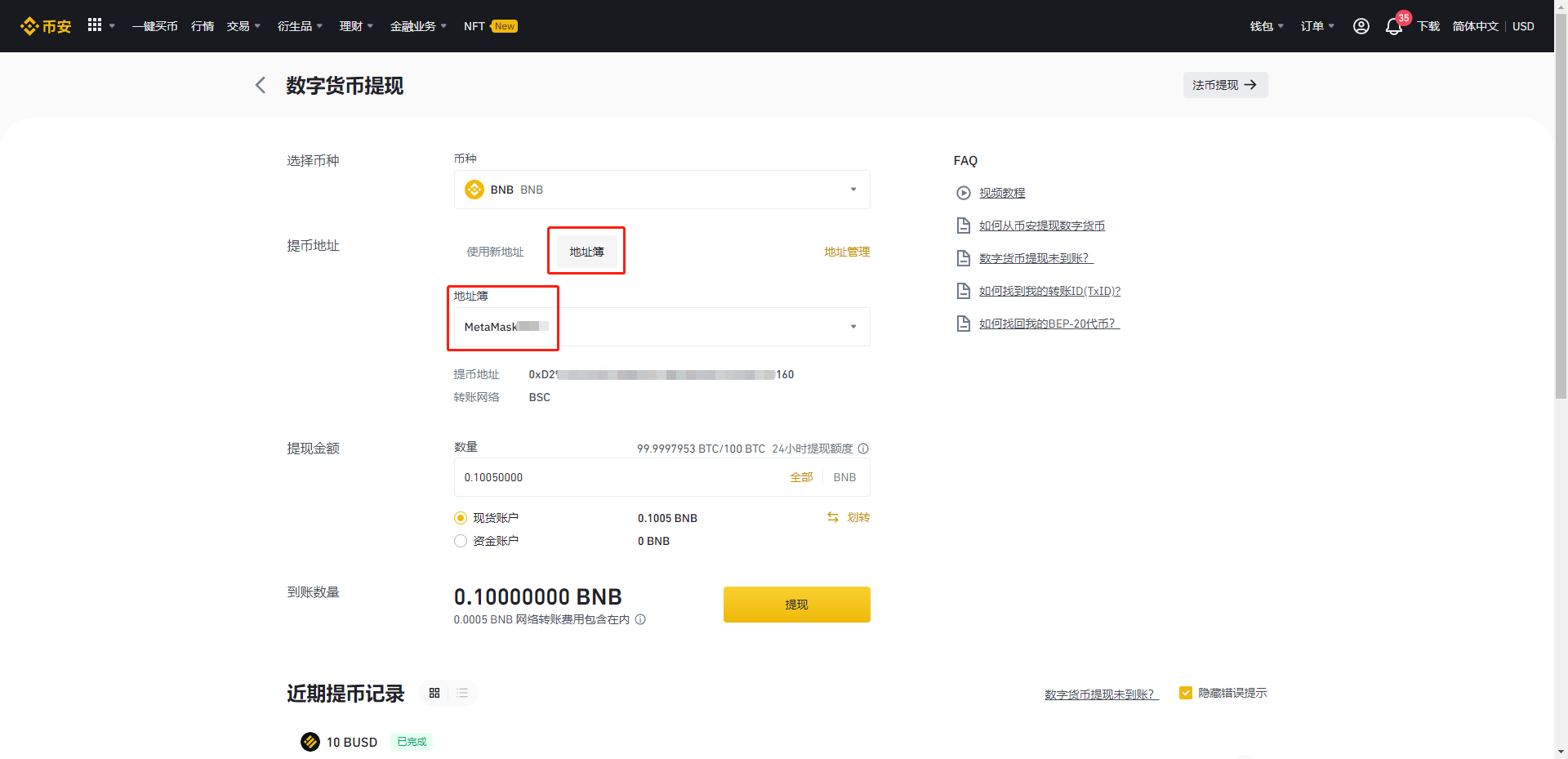Switch to the 地址簿 tab
This screenshot has width=1568, height=759.
pos(586,252)
